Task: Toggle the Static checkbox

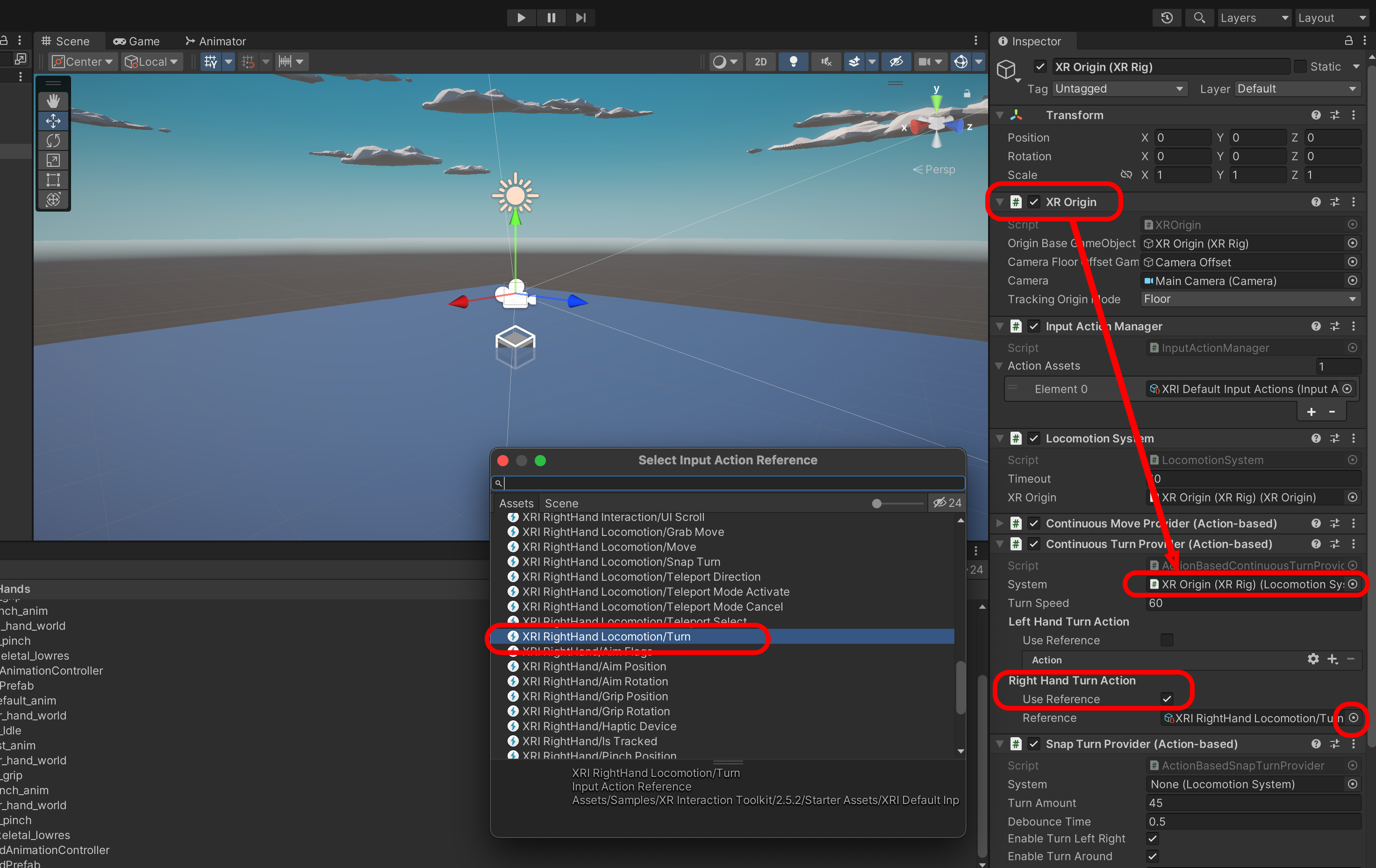Action: pos(1300,67)
